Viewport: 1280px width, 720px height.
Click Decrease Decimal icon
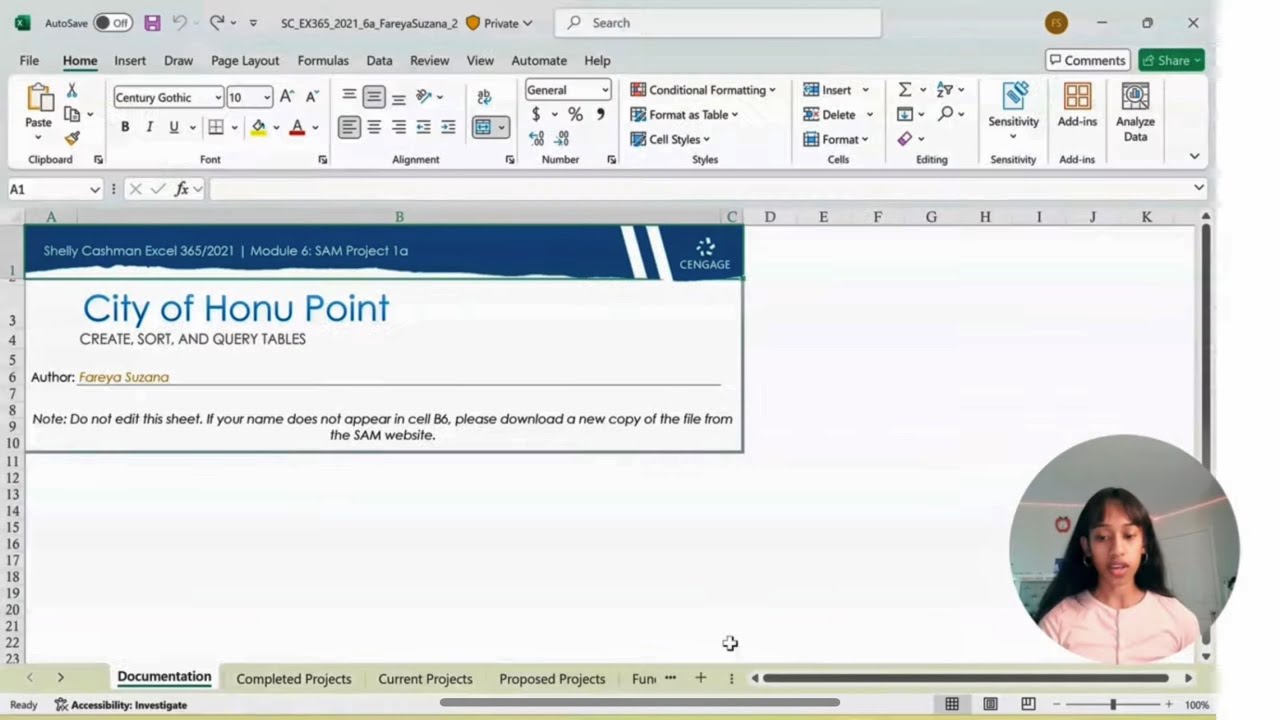tap(562, 139)
